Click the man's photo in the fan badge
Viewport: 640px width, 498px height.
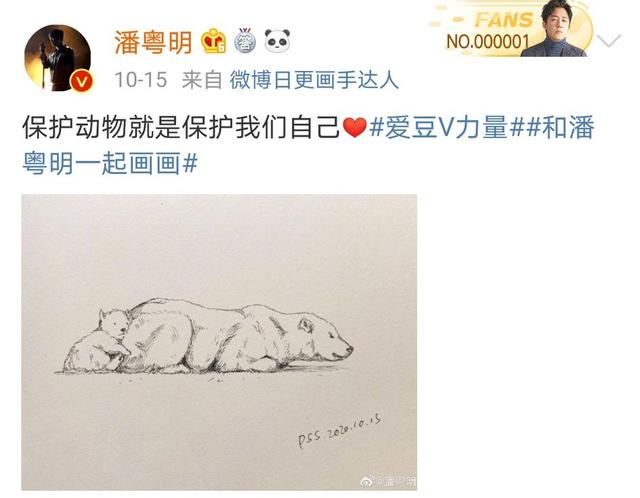coord(554,29)
